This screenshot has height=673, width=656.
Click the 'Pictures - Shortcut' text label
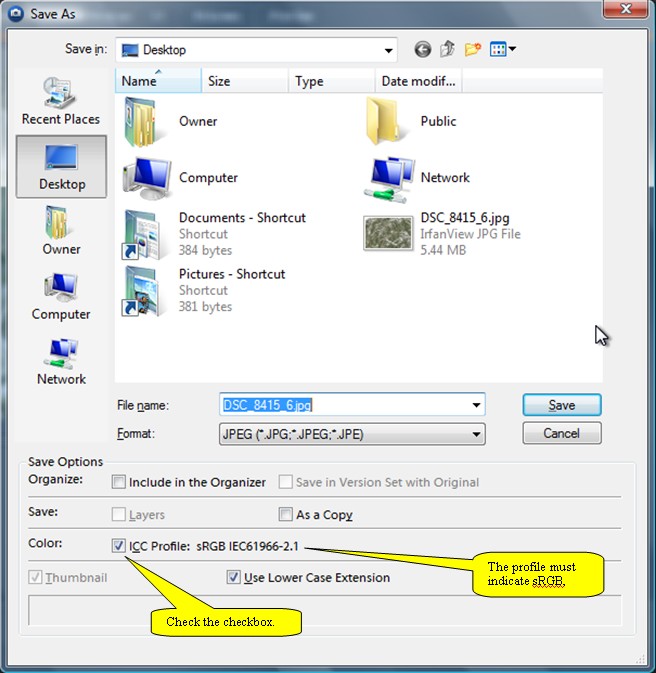(x=232, y=274)
